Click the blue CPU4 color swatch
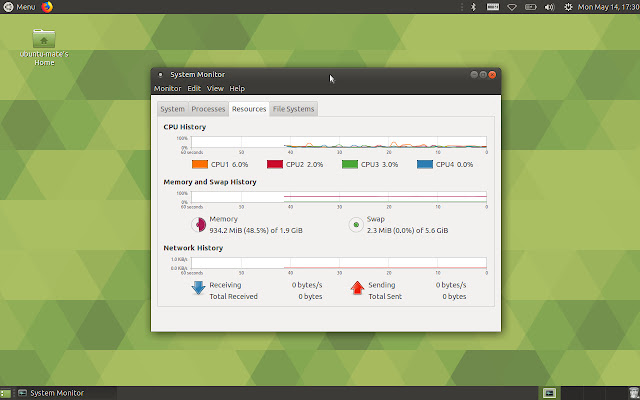 point(425,164)
